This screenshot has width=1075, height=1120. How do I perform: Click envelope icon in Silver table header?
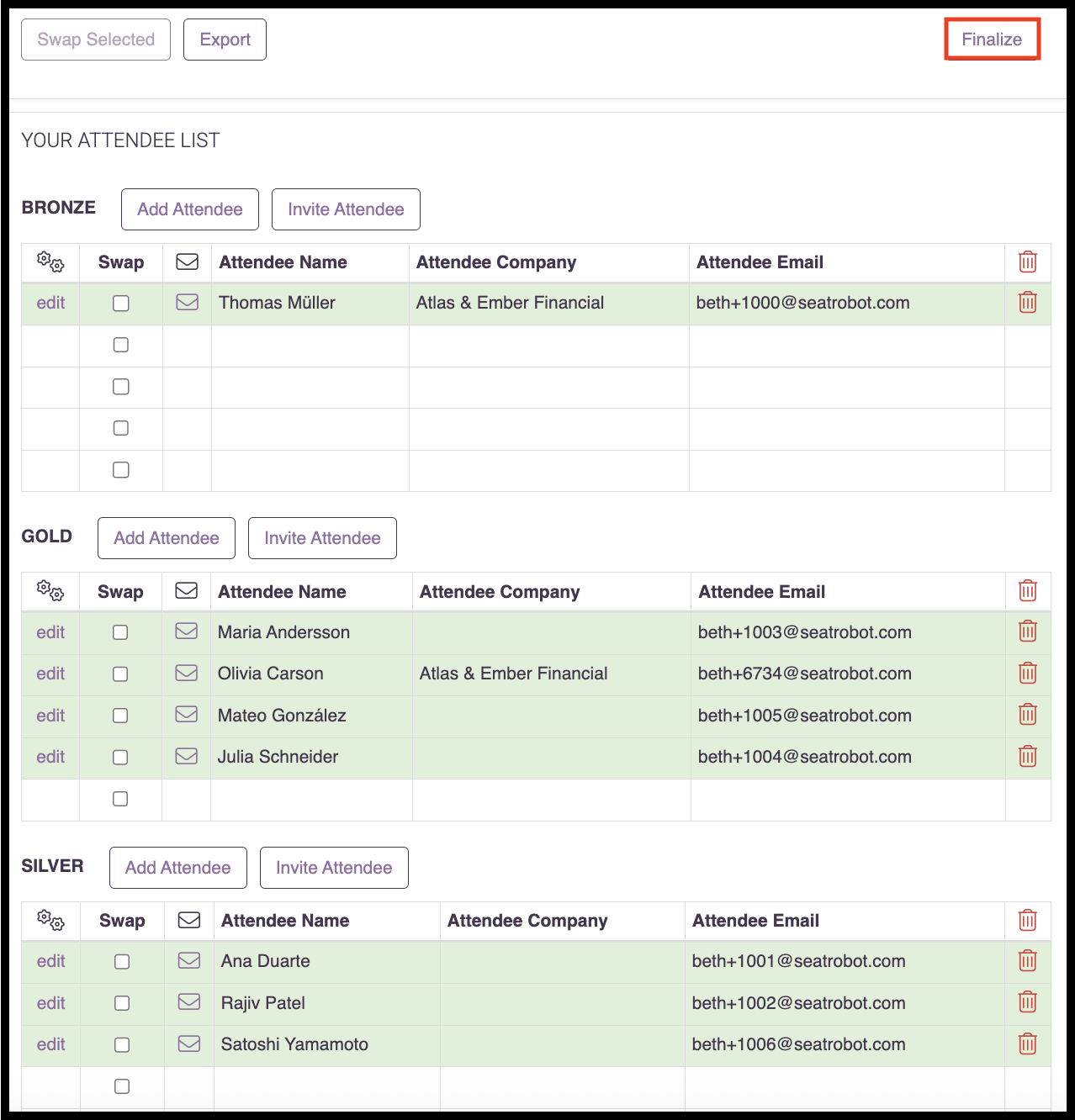(189, 921)
